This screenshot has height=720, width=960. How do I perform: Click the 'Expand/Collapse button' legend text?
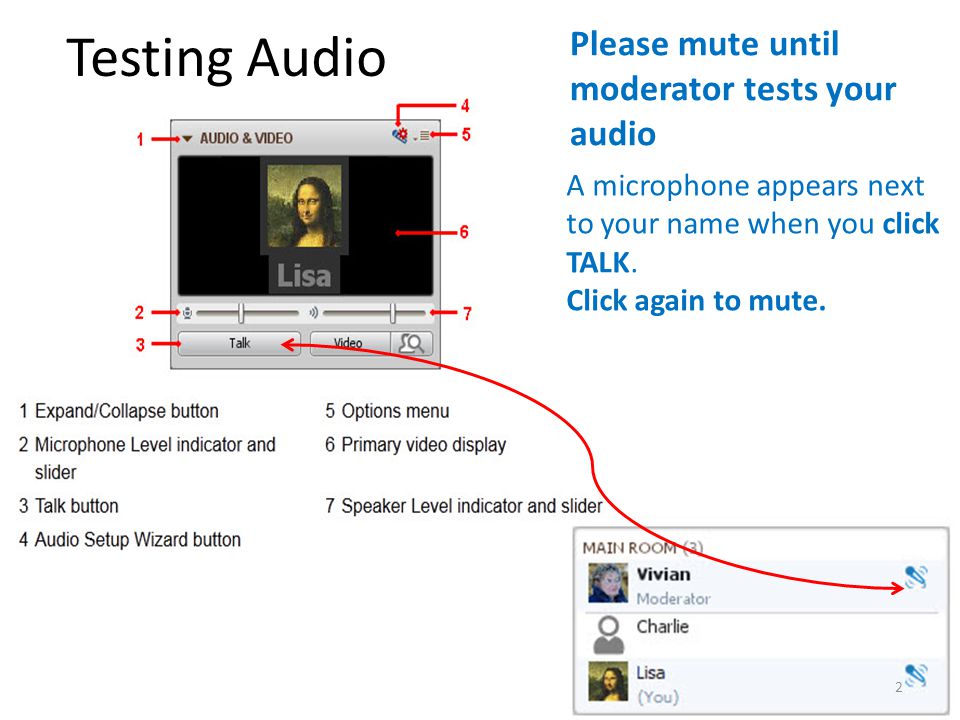click(127, 411)
